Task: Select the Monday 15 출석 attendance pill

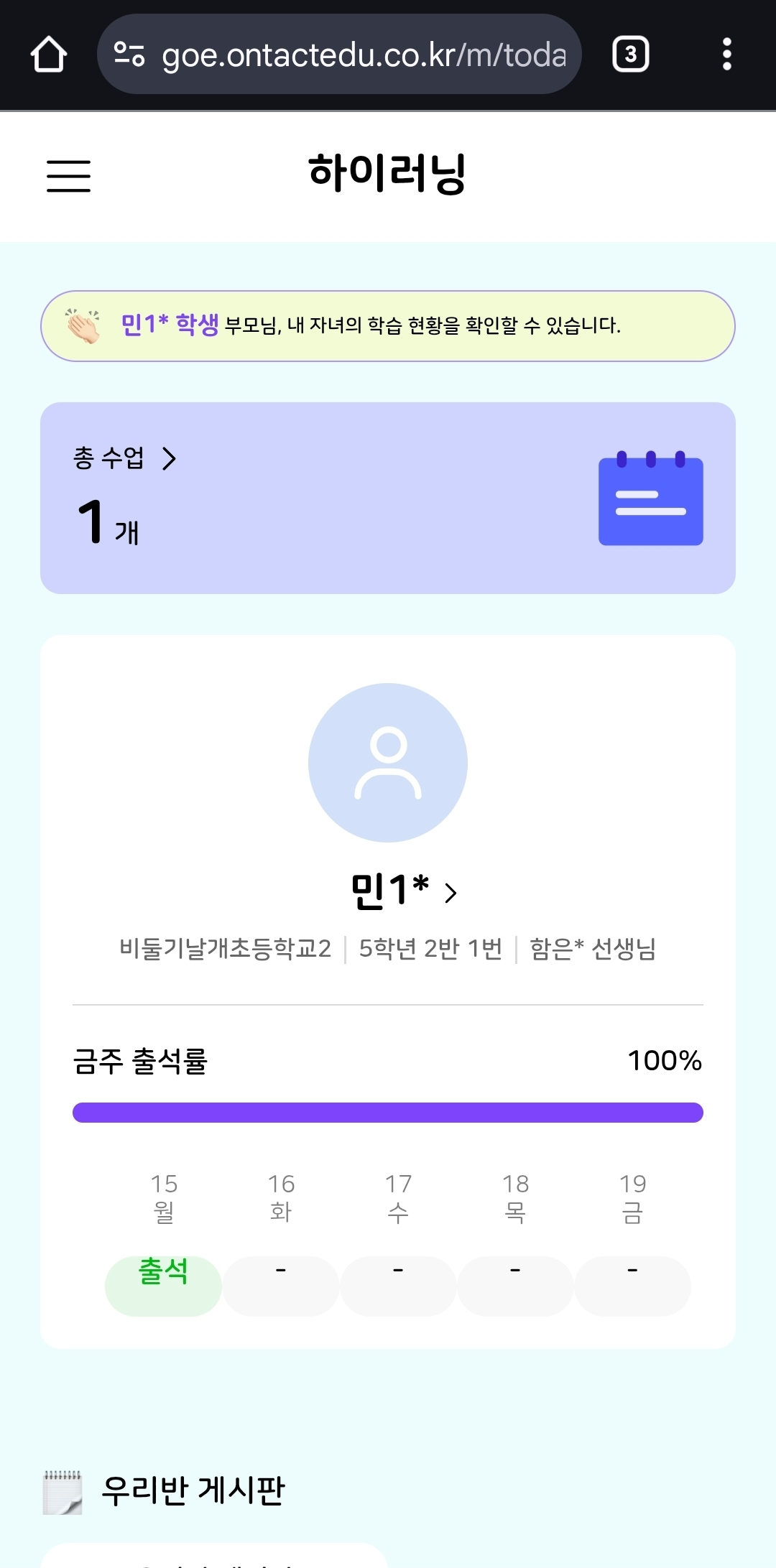Action: 163,1285
